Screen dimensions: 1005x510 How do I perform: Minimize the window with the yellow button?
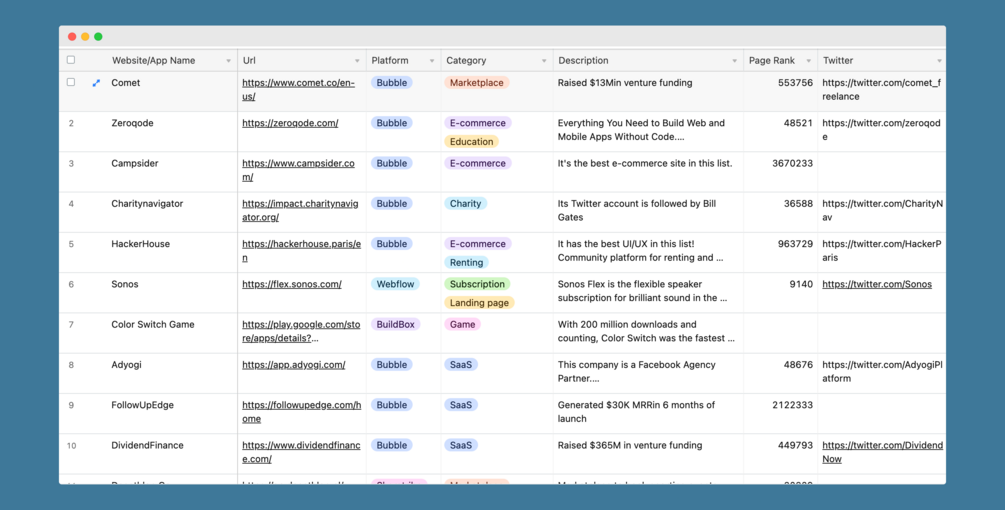tap(85, 37)
